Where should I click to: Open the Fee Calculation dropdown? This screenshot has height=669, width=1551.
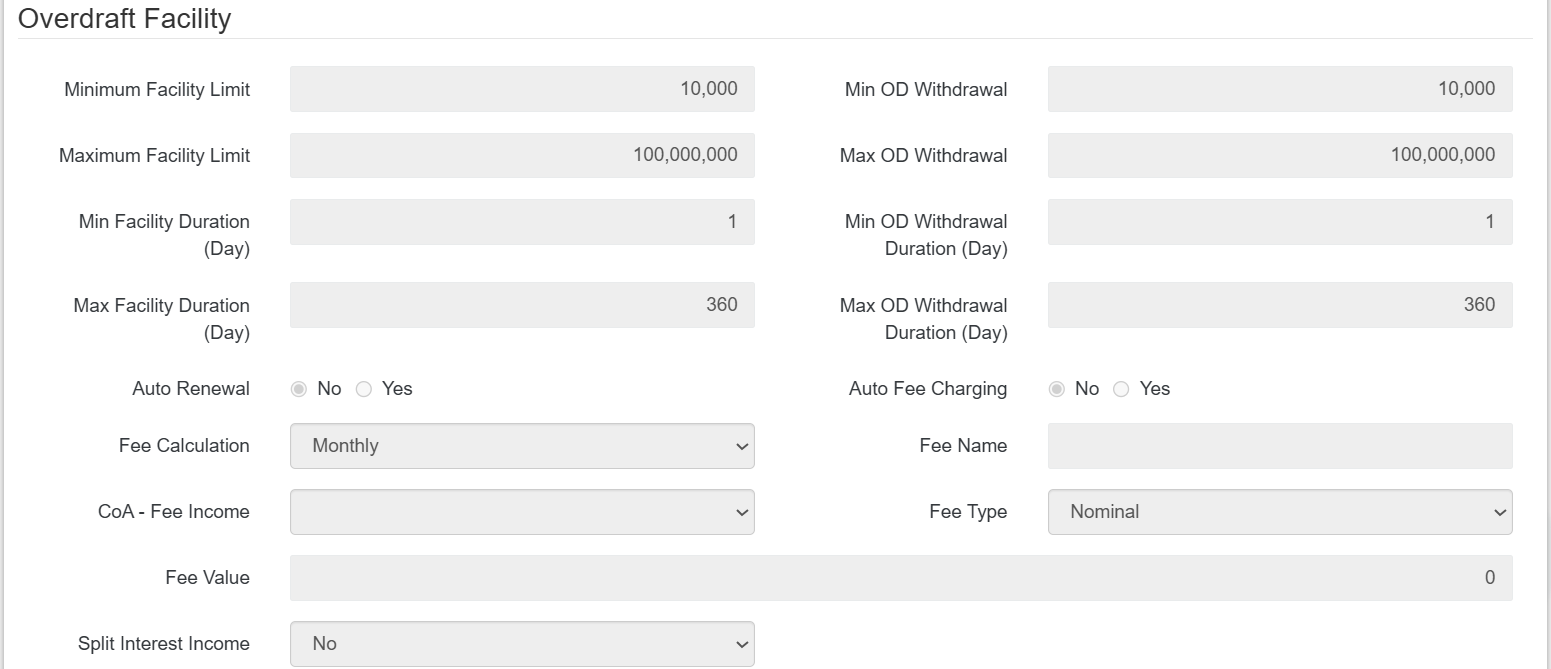click(522, 446)
